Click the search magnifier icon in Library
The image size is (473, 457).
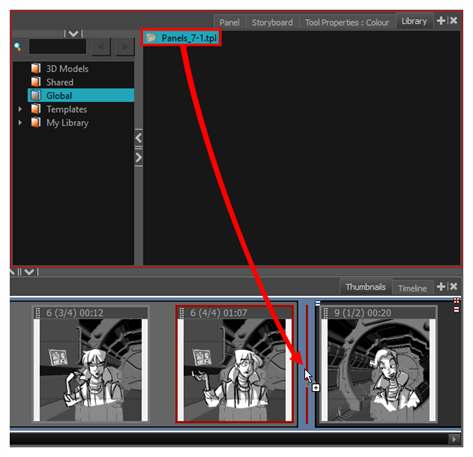tap(18, 47)
